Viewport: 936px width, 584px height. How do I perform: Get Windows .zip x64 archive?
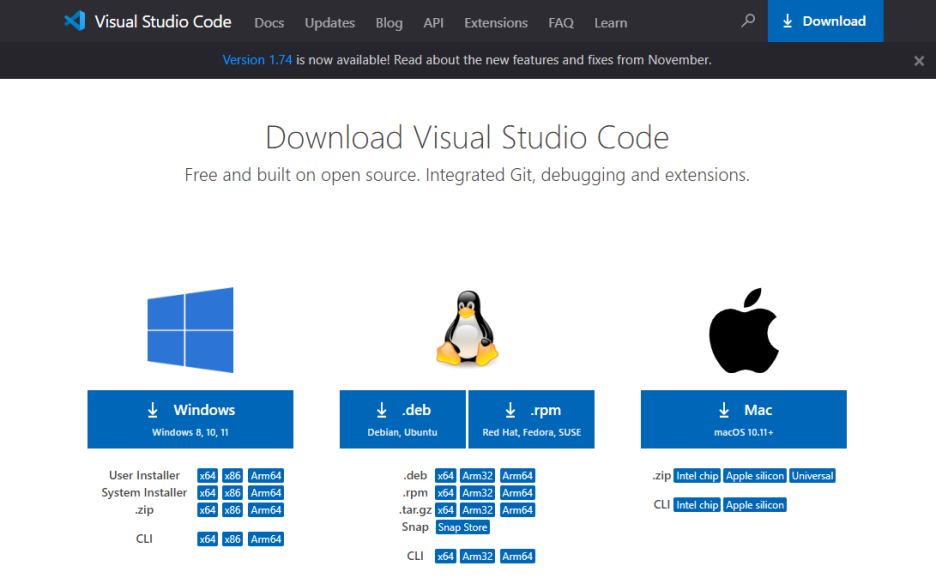click(x=207, y=511)
